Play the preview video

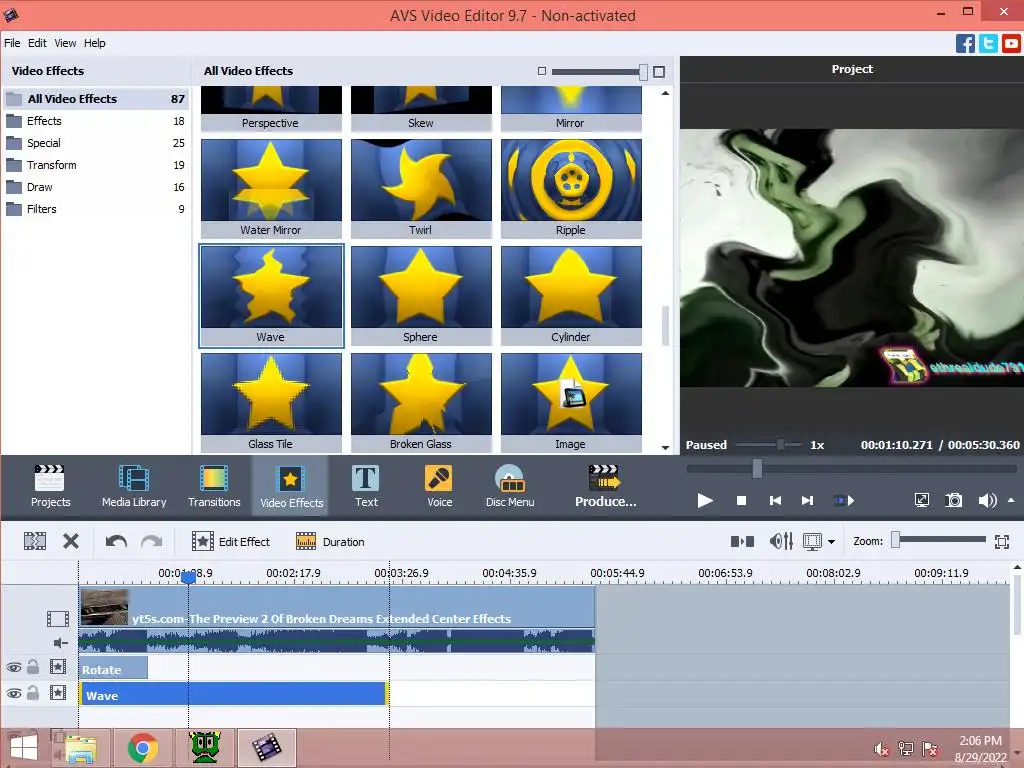click(705, 501)
